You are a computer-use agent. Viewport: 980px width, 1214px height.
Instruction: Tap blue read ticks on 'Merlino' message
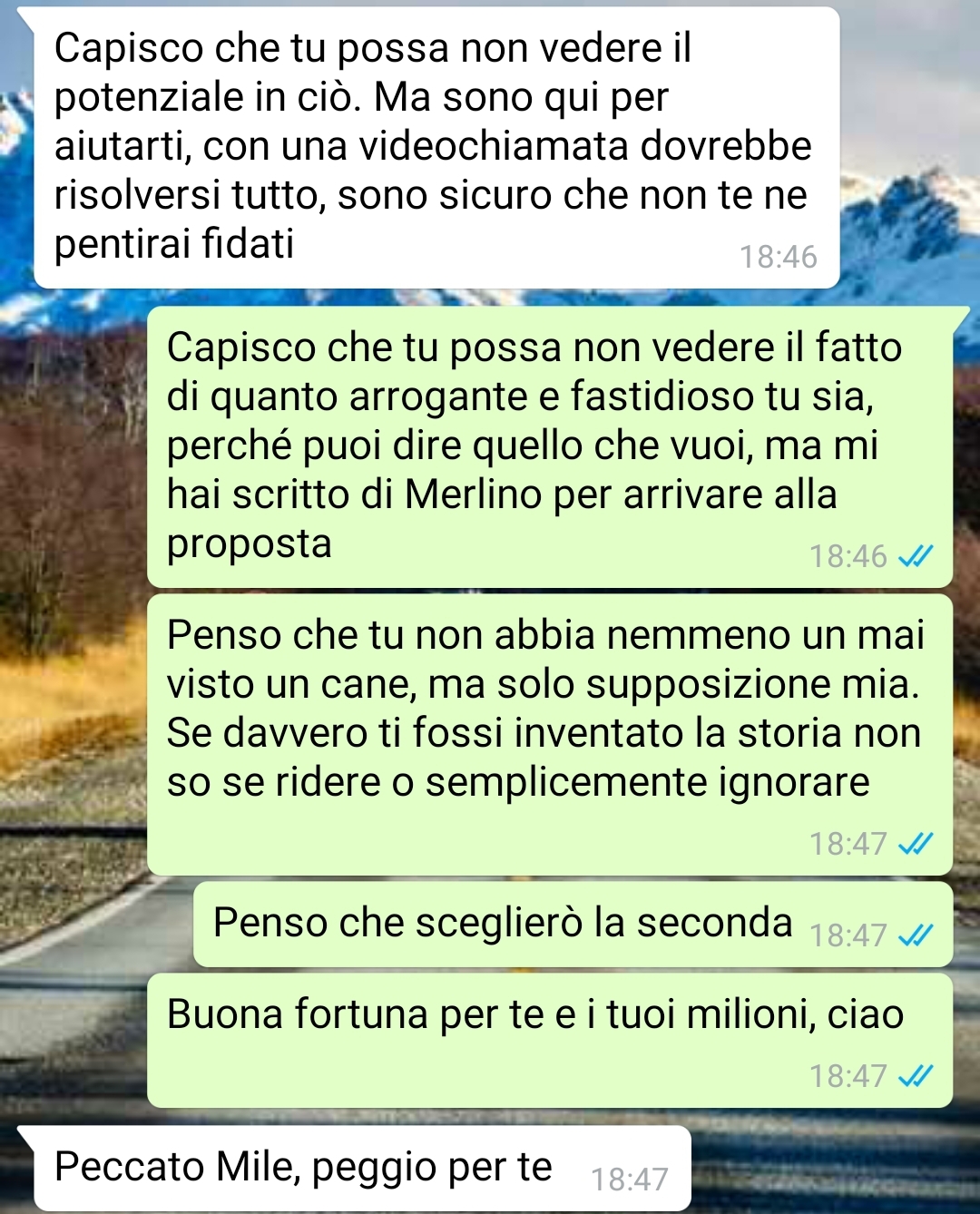point(915,556)
